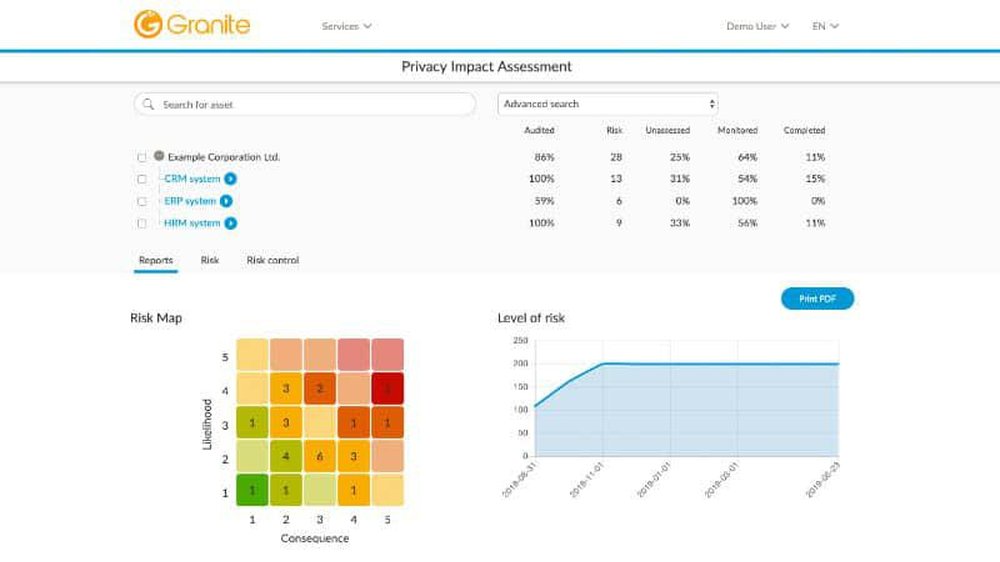The width and height of the screenshot is (1000, 562).
Task: Open the Advanced search dropdown
Action: click(x=608, y=104)
